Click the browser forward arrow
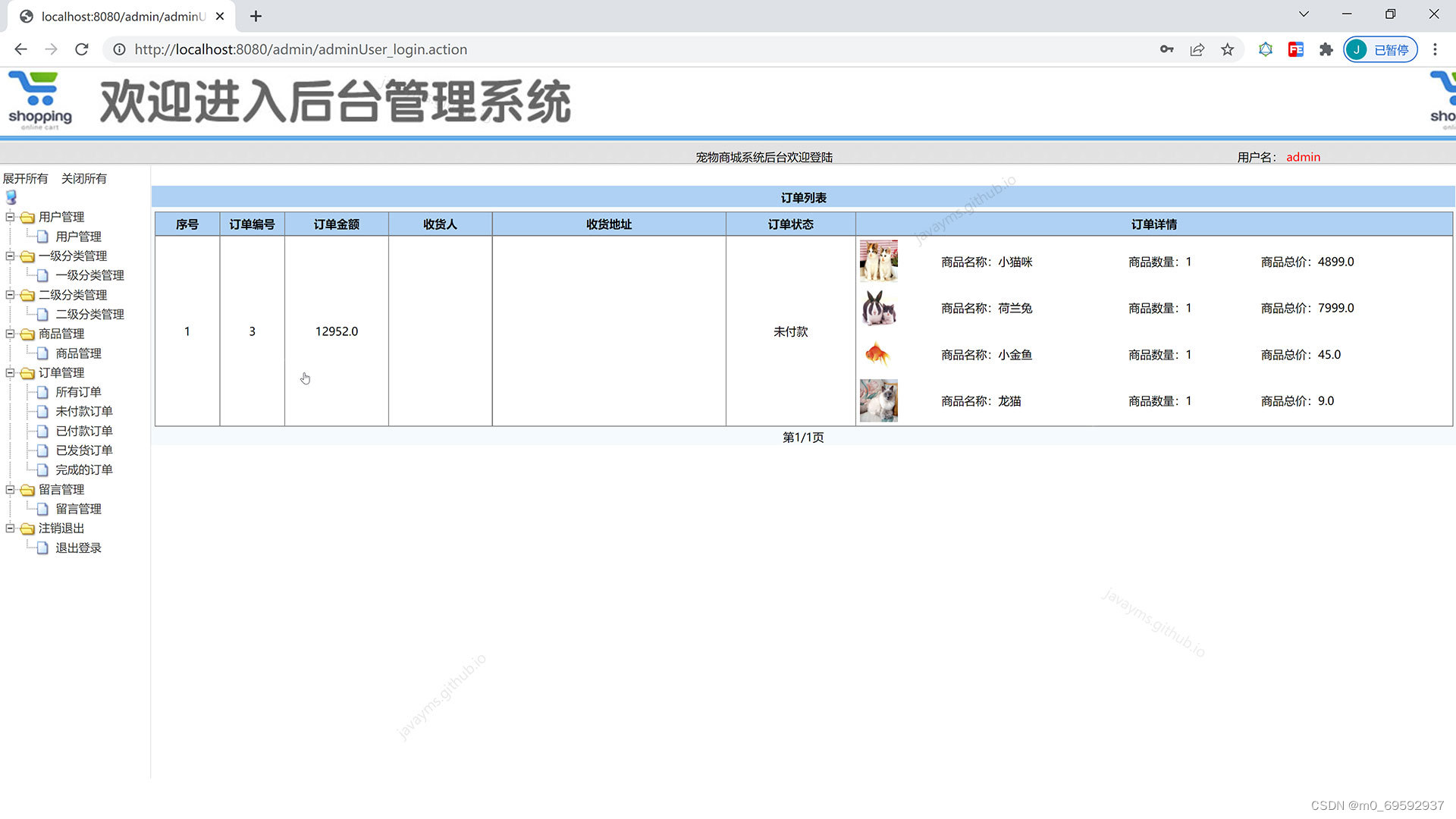Viewport: 1456px width, 819px height. click(x=51, y=49)
